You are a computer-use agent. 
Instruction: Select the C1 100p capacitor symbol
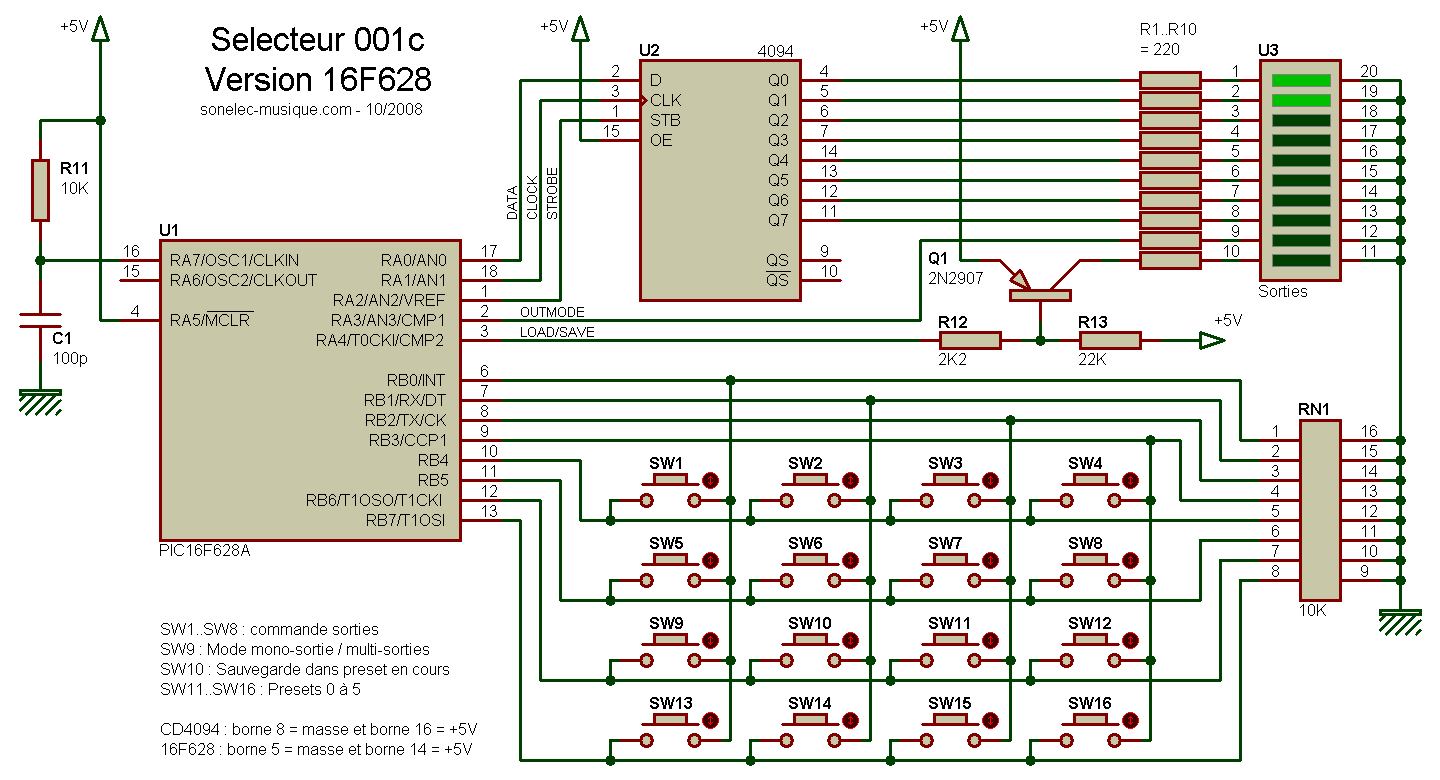tap(40, 320)
